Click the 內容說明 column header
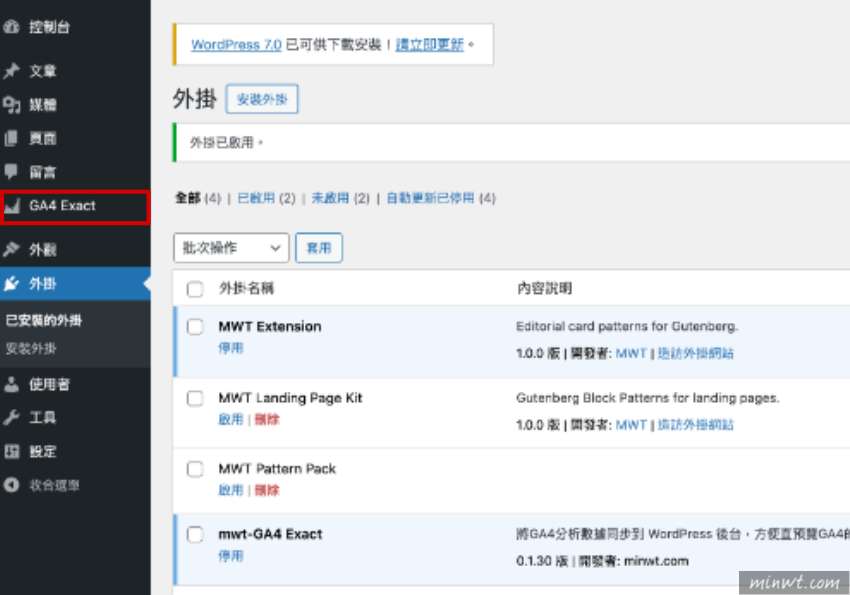The width and height of the screenshot is (850, 595). pyautogui.click(x=544, y=288)
